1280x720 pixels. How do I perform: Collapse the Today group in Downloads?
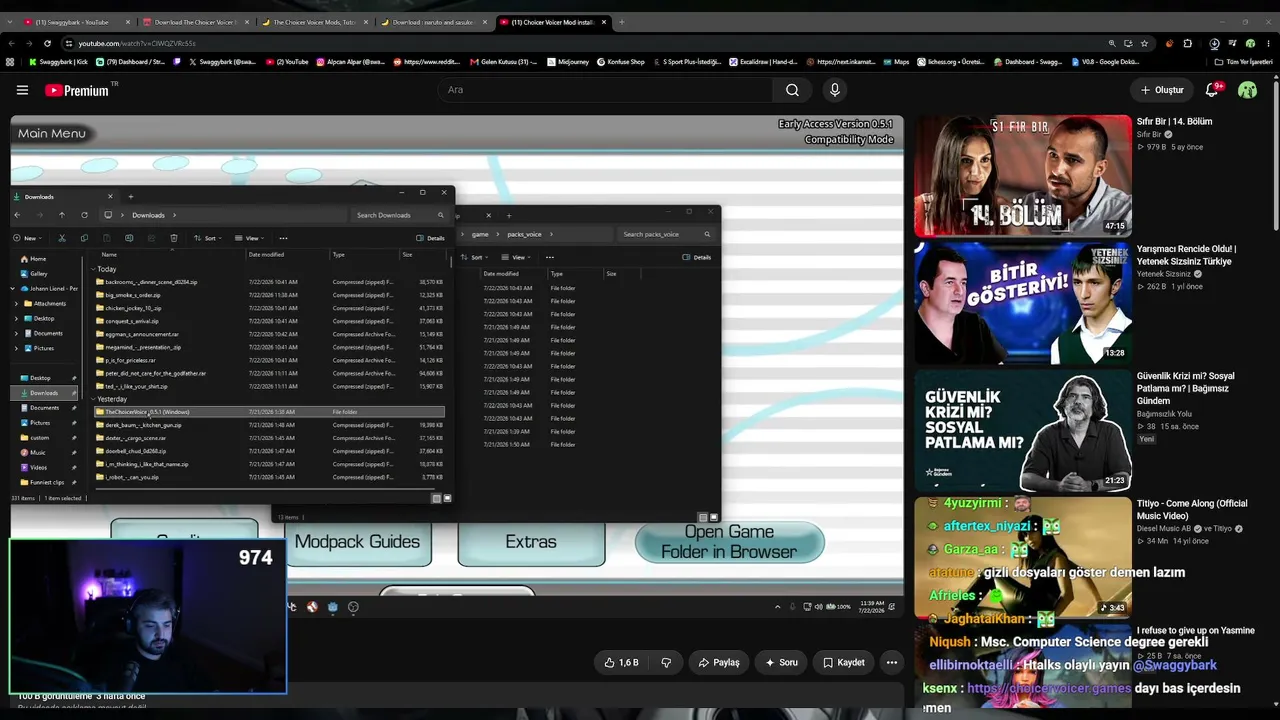pos(93,269)
